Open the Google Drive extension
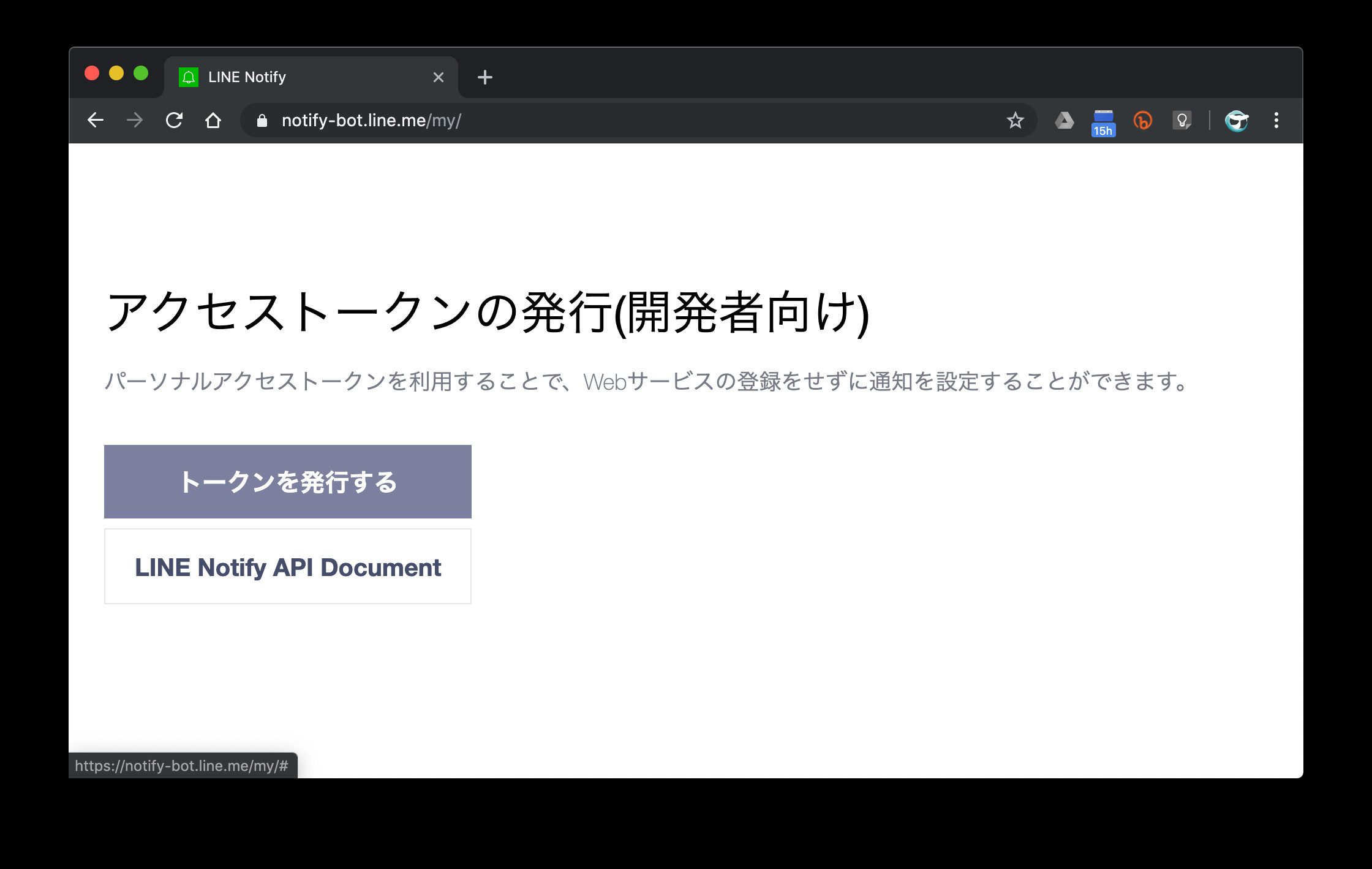The image size is (1372, 869). [x=1065, y=120]
